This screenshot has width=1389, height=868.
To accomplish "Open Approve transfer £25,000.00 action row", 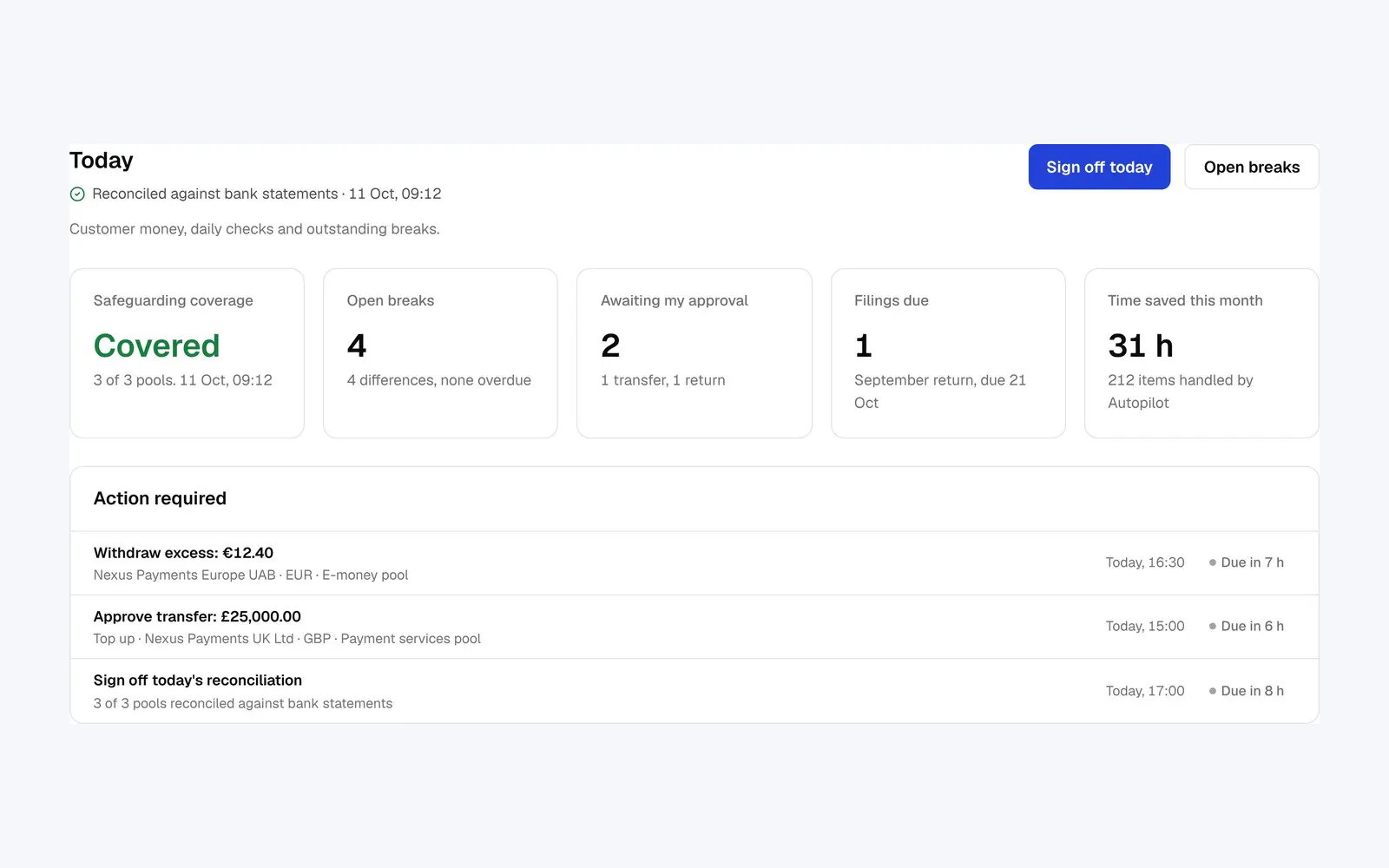I will point(694,627).
